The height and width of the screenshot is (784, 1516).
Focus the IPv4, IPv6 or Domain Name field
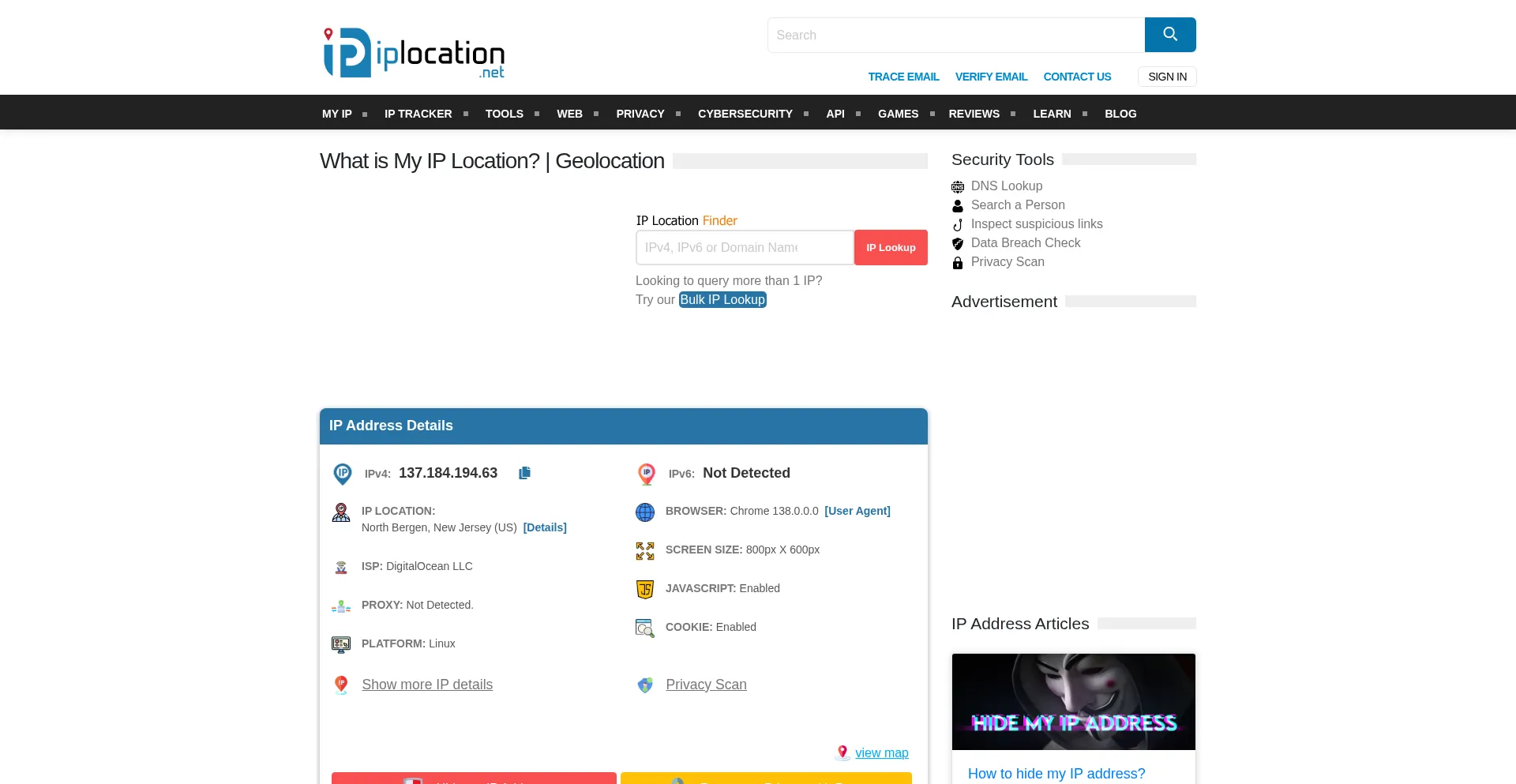coord(744,248)
